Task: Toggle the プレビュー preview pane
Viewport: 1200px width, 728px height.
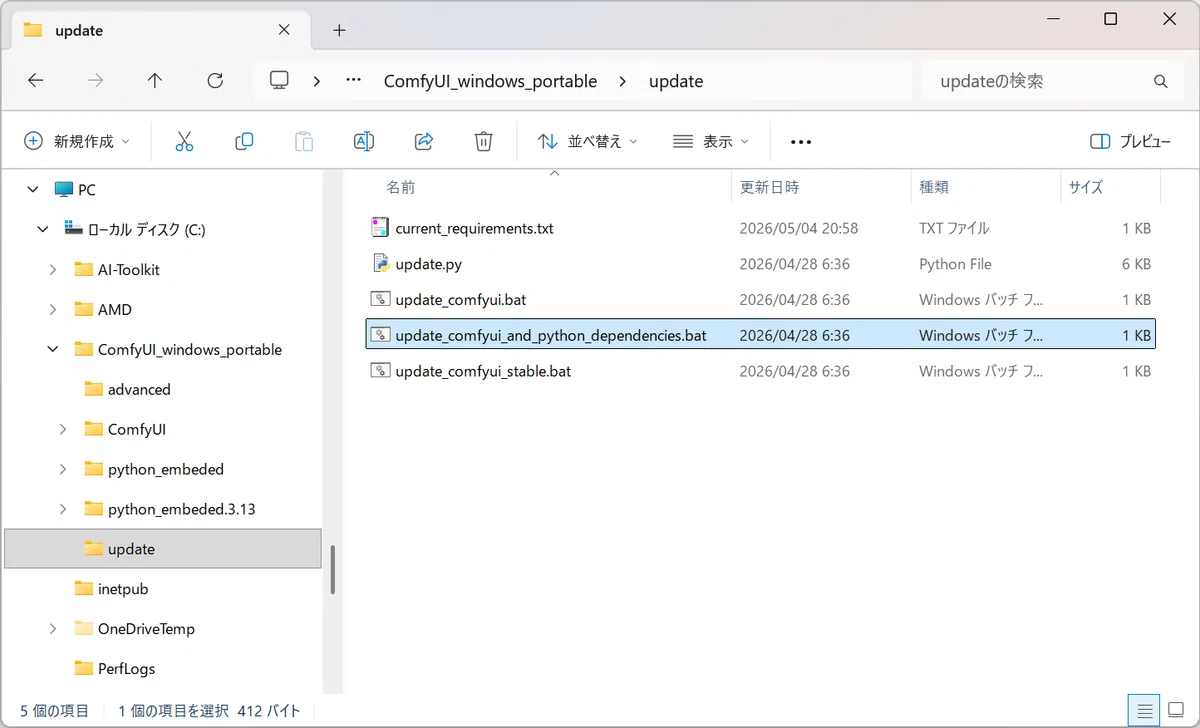Action: (x=1130, y=142)
